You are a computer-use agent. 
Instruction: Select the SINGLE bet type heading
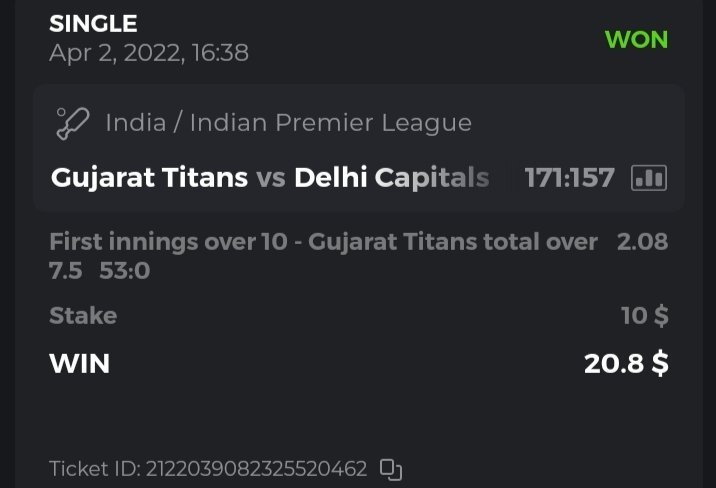coord(93,23)
